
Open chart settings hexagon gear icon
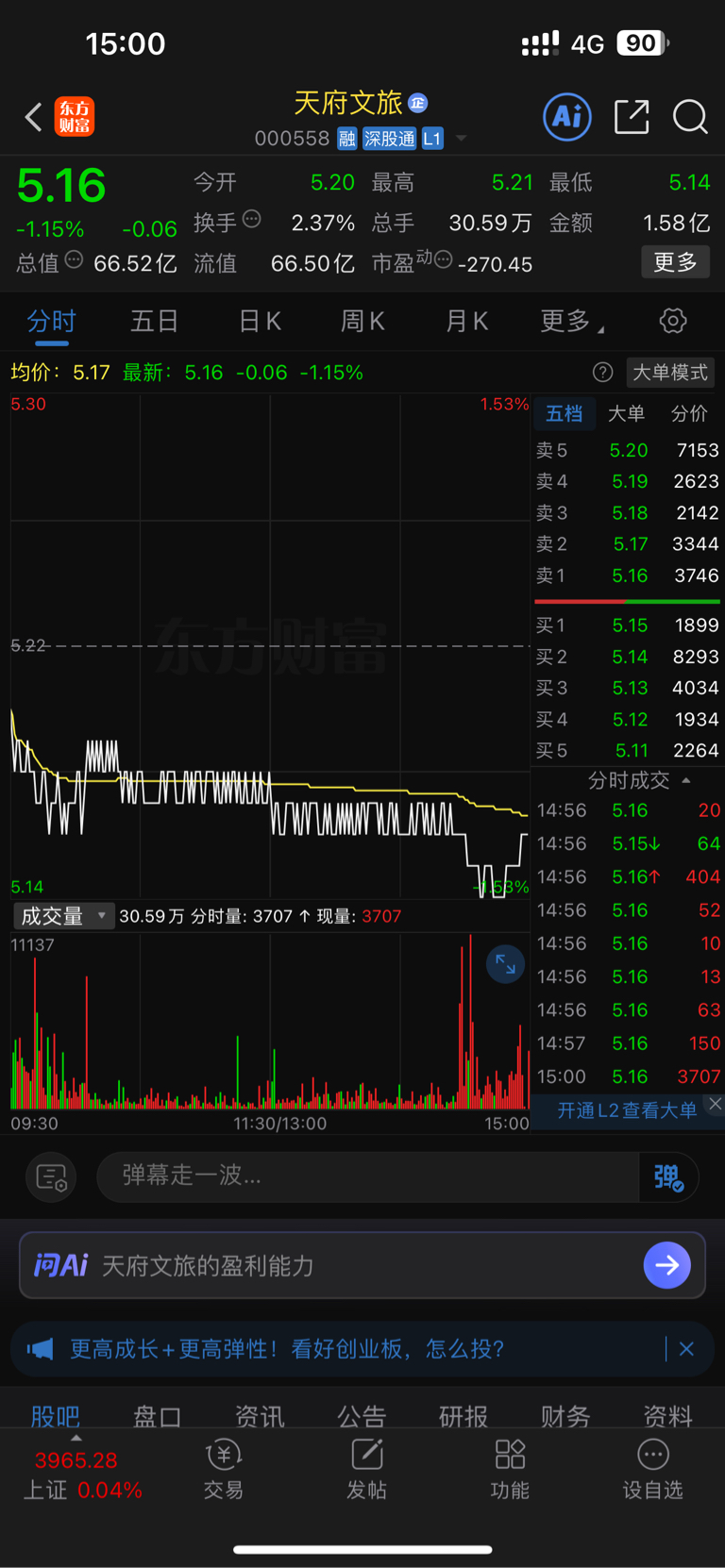pyautogui.click(x=673, y=321)
